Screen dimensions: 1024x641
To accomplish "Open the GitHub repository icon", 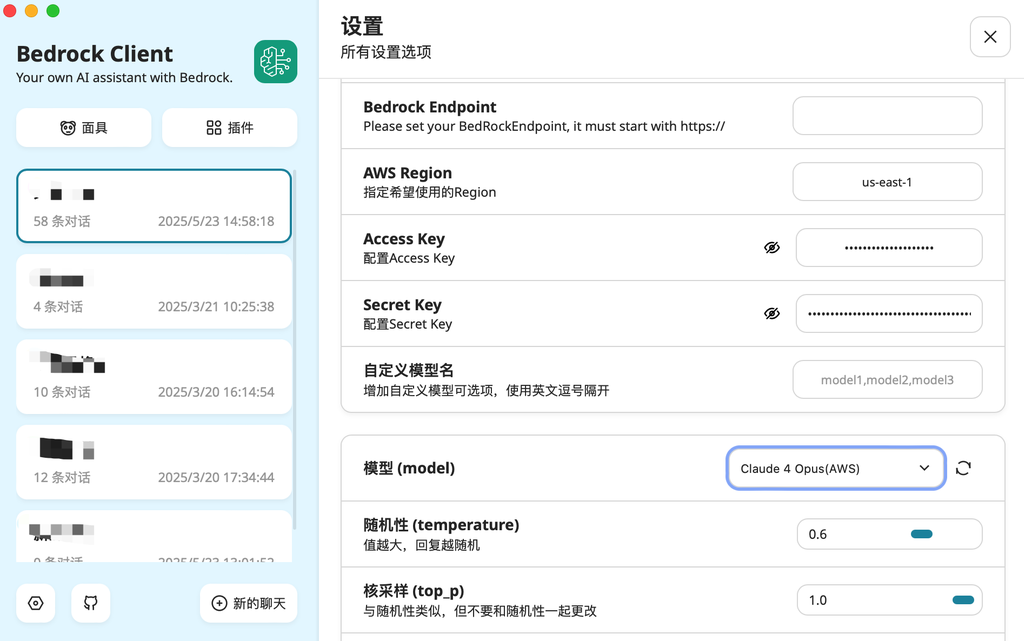I will 91,603.
